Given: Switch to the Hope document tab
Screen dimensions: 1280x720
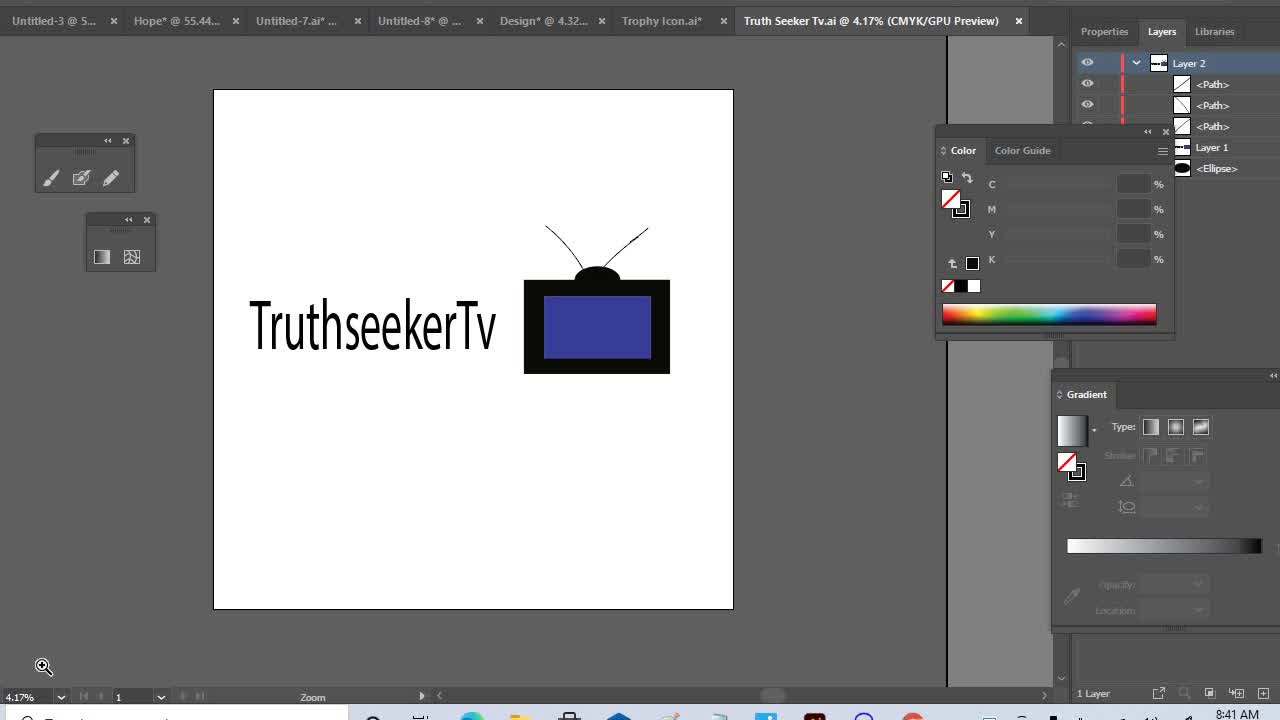Looking at the screenshot, I should tap(177, 21).
